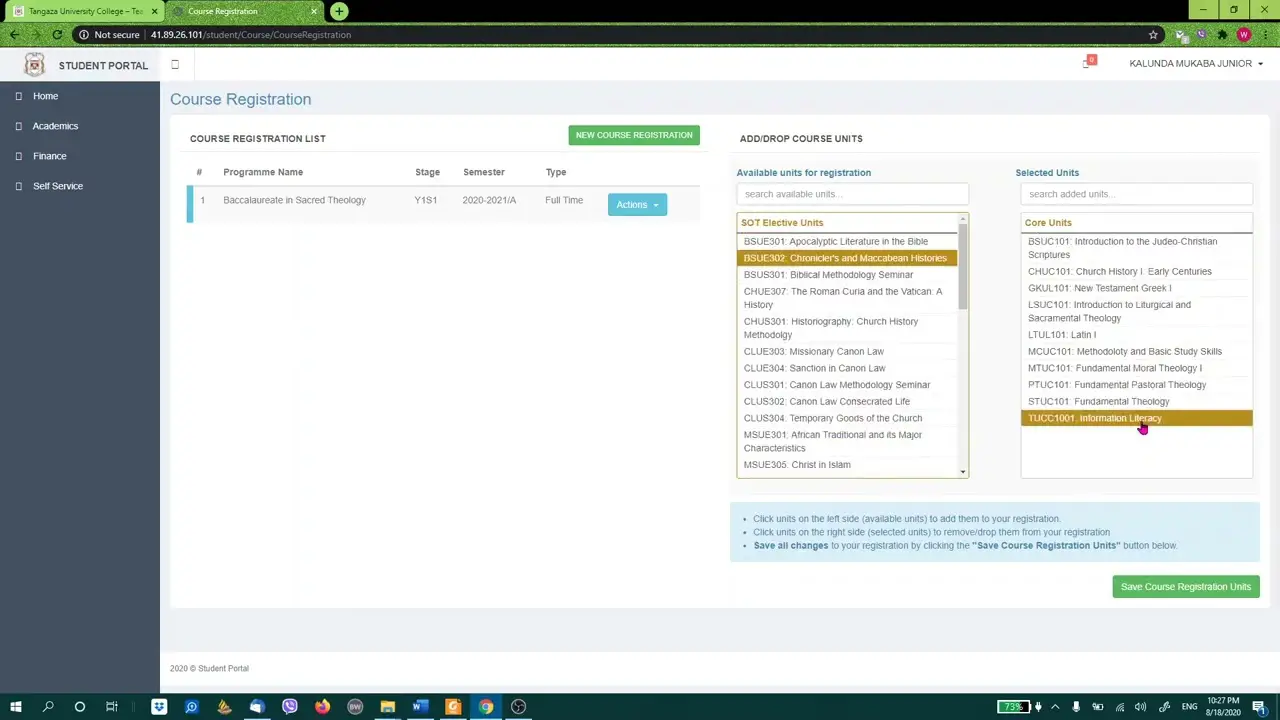Remove BSUC101 Introduction to Judeo-Christian Scriptures
Screen dimensions: 1280x720
[1137, 248]
